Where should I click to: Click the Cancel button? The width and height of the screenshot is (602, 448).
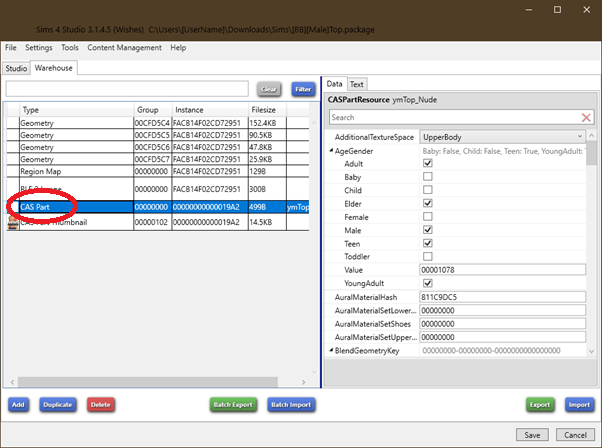point(575,435)
